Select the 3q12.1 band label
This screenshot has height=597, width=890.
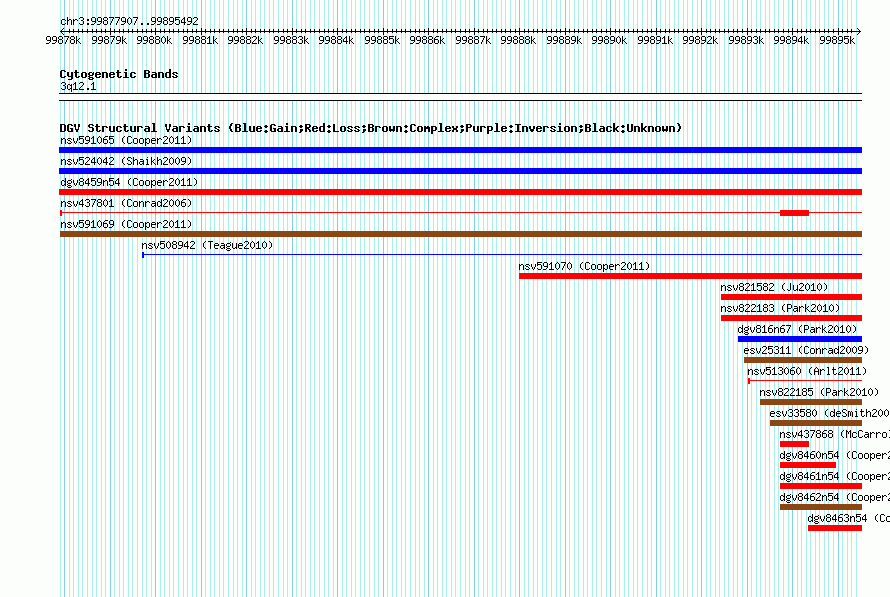pyautogui.click(x=78, y=86)
